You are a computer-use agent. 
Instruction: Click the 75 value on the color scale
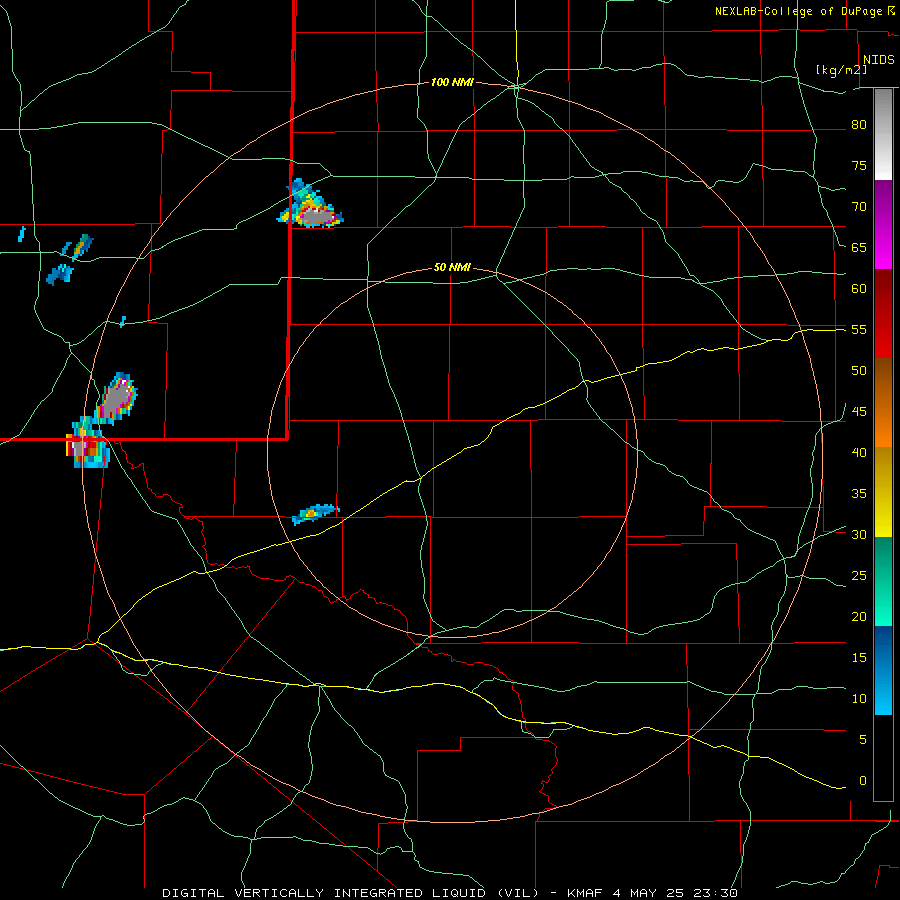click(859, 165)
